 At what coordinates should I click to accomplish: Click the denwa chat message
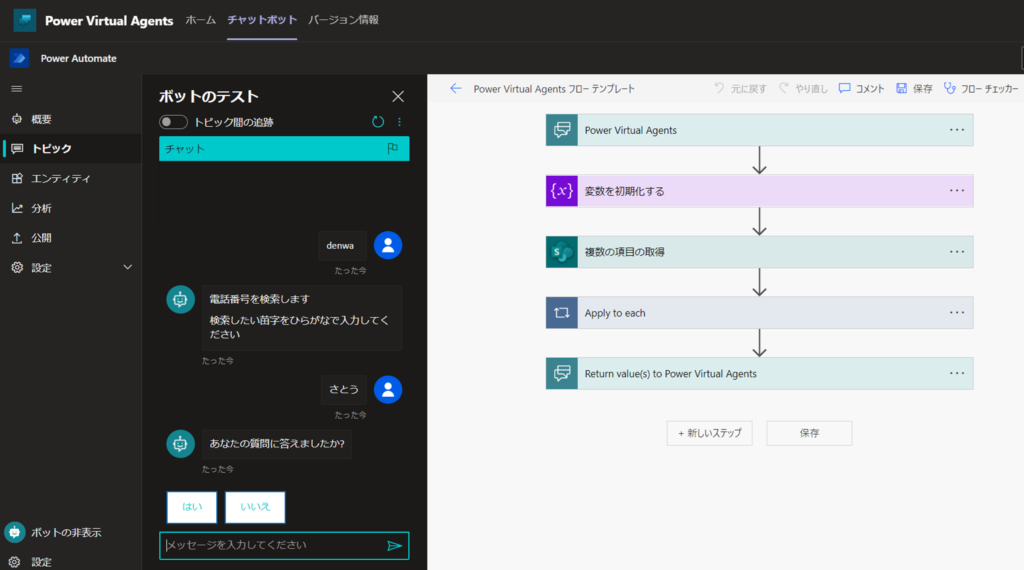pyautogui.click(x=340, y=245)
